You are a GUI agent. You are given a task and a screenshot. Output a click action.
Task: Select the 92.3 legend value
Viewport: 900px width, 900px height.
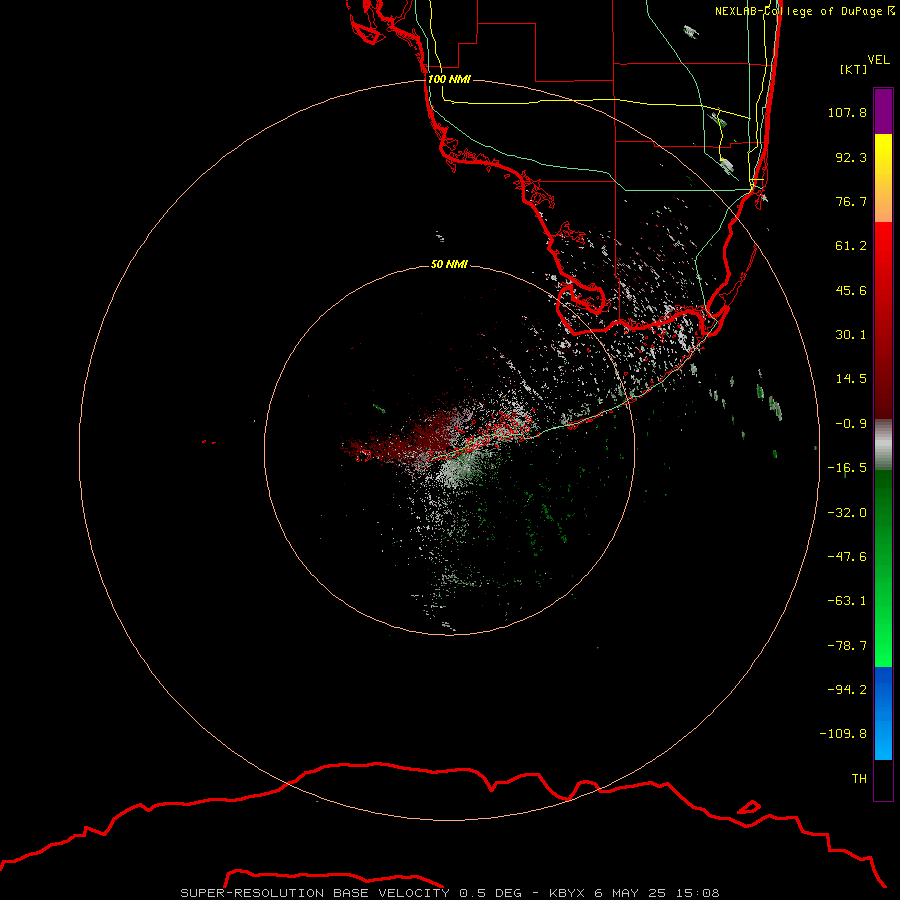[851, 157]
